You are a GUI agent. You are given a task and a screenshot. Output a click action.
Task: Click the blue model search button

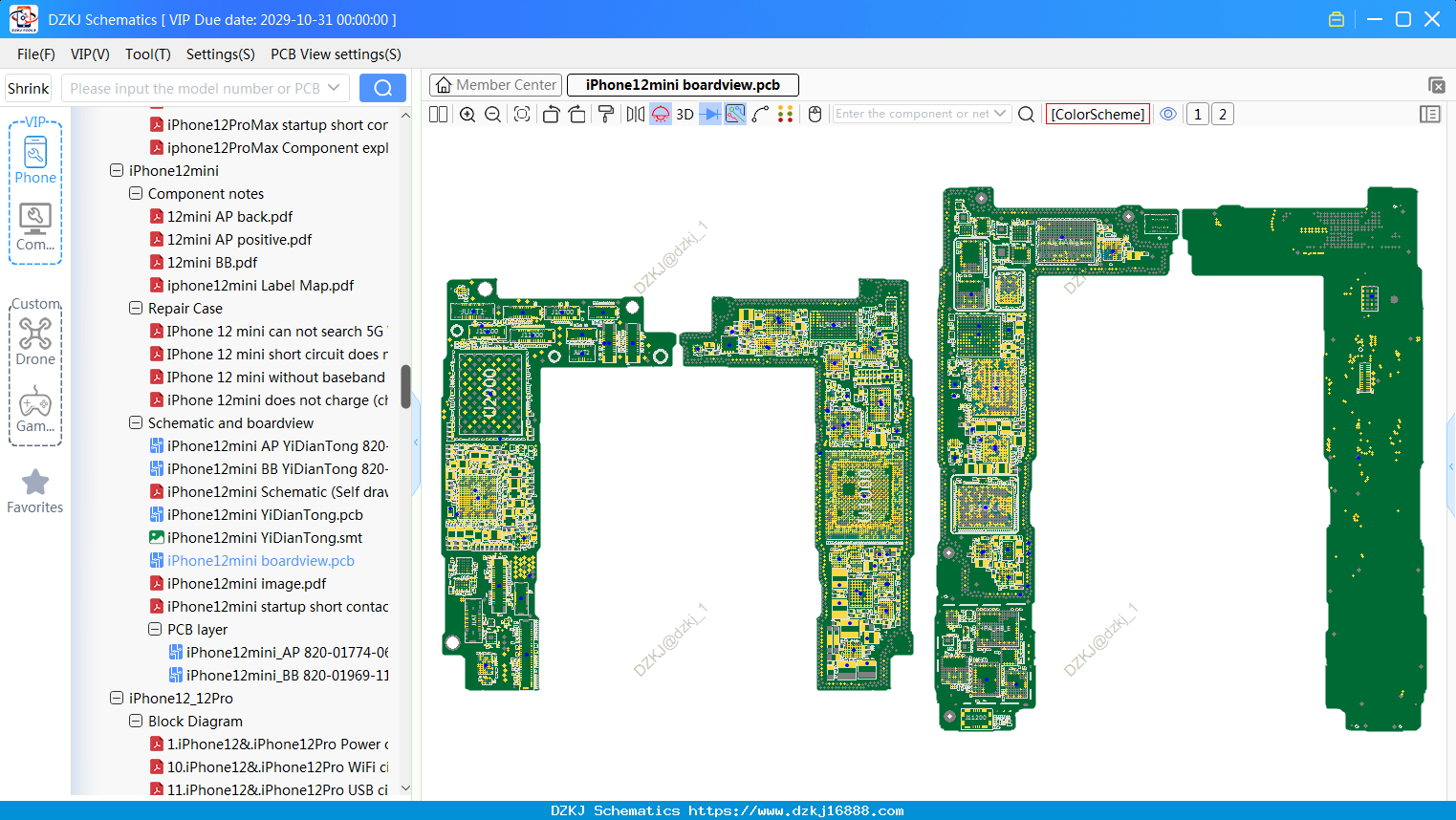click(x=382, y=88)
